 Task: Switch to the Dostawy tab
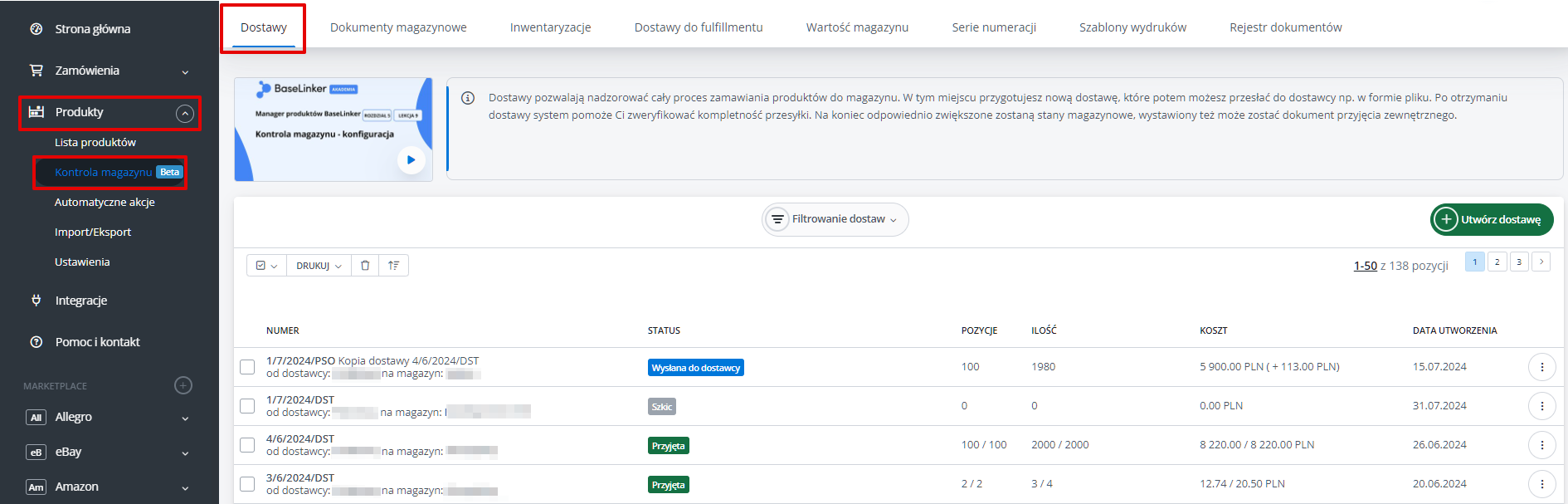pos(264,27)
